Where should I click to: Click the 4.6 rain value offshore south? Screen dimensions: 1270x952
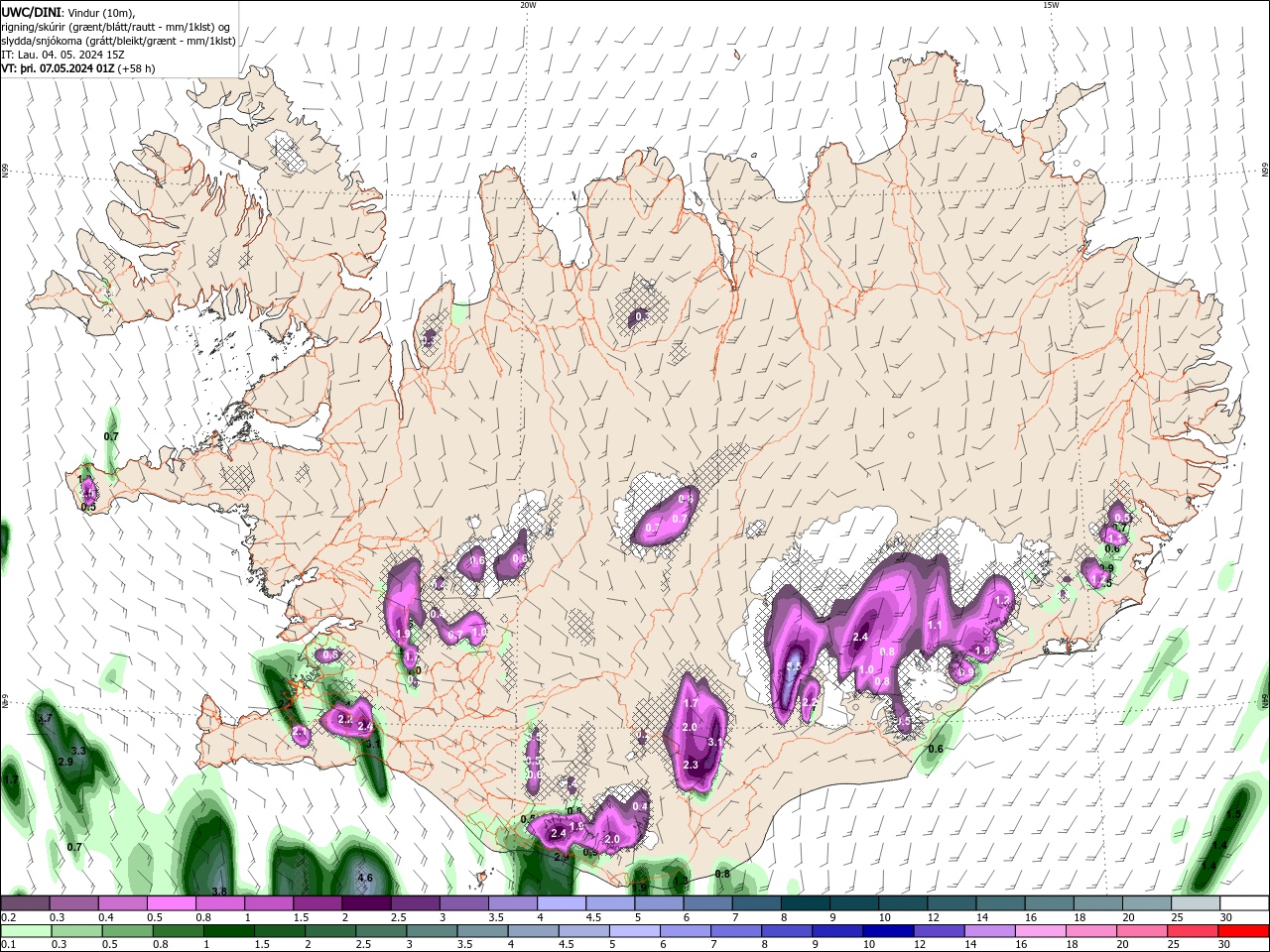(365, 878)
